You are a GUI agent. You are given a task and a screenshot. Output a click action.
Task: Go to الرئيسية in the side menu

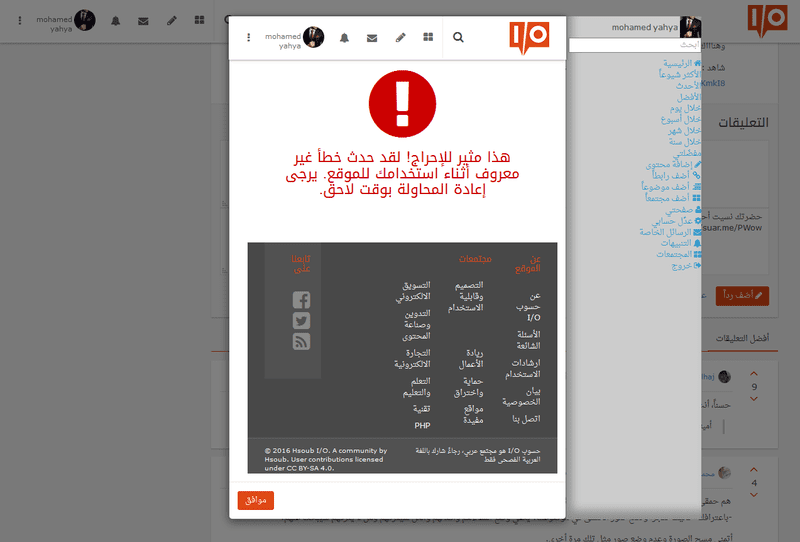(x=682, y=63)
